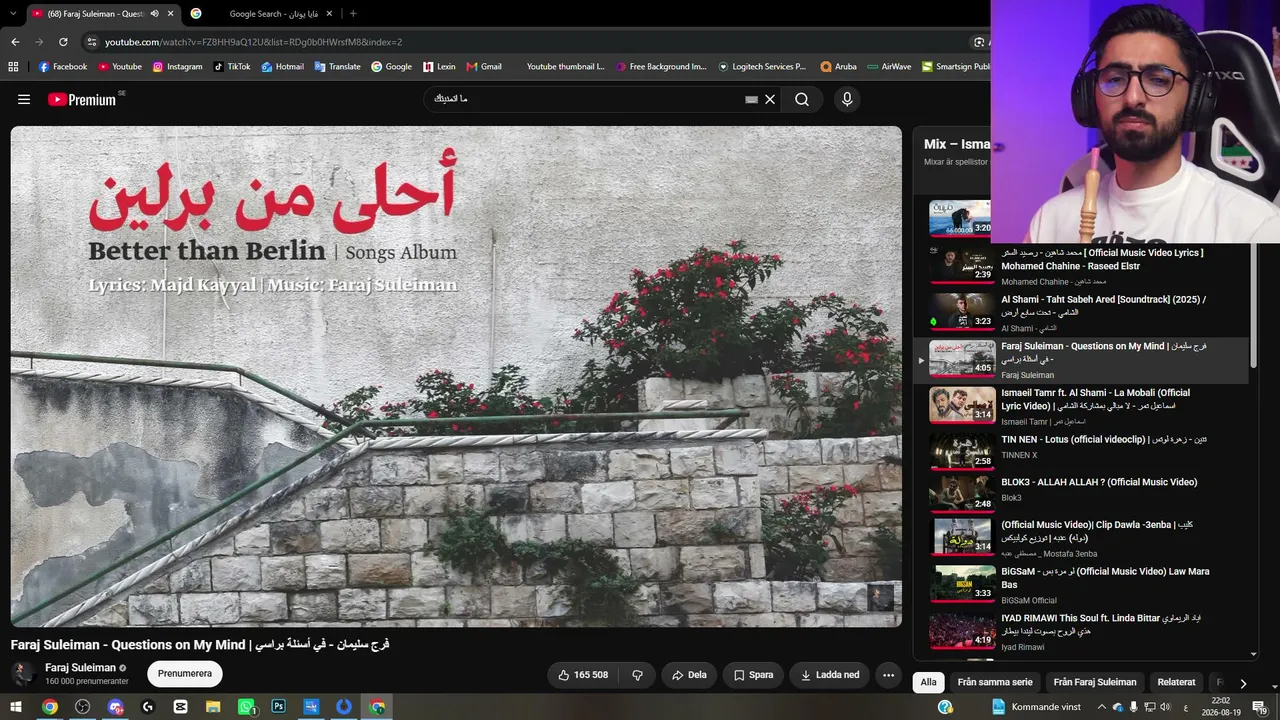Open the TikTok bookmark
The image size is (1280, 720).
(232, 67)
